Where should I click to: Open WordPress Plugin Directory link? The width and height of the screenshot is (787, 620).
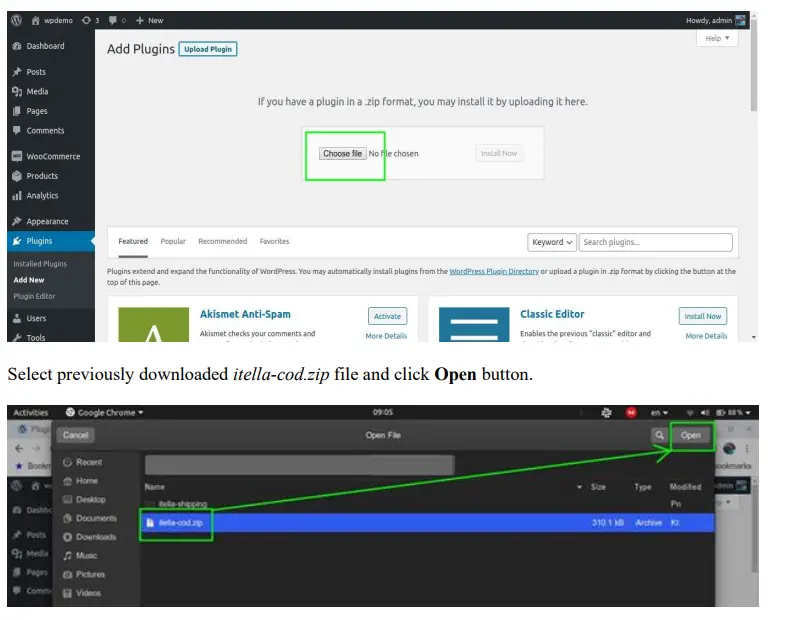[x=494, y=271]
